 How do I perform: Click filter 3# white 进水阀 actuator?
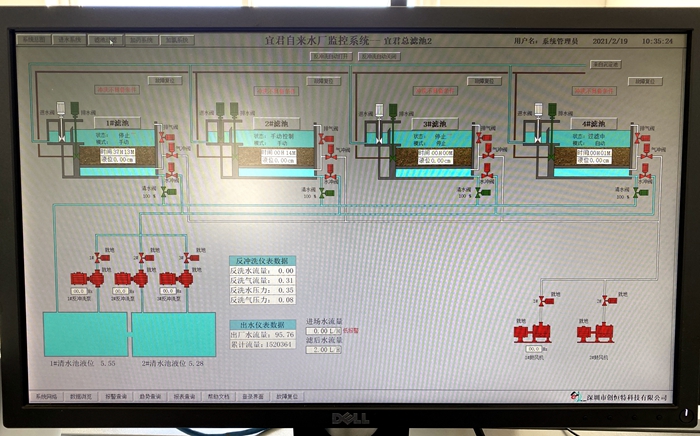point(379,111)
